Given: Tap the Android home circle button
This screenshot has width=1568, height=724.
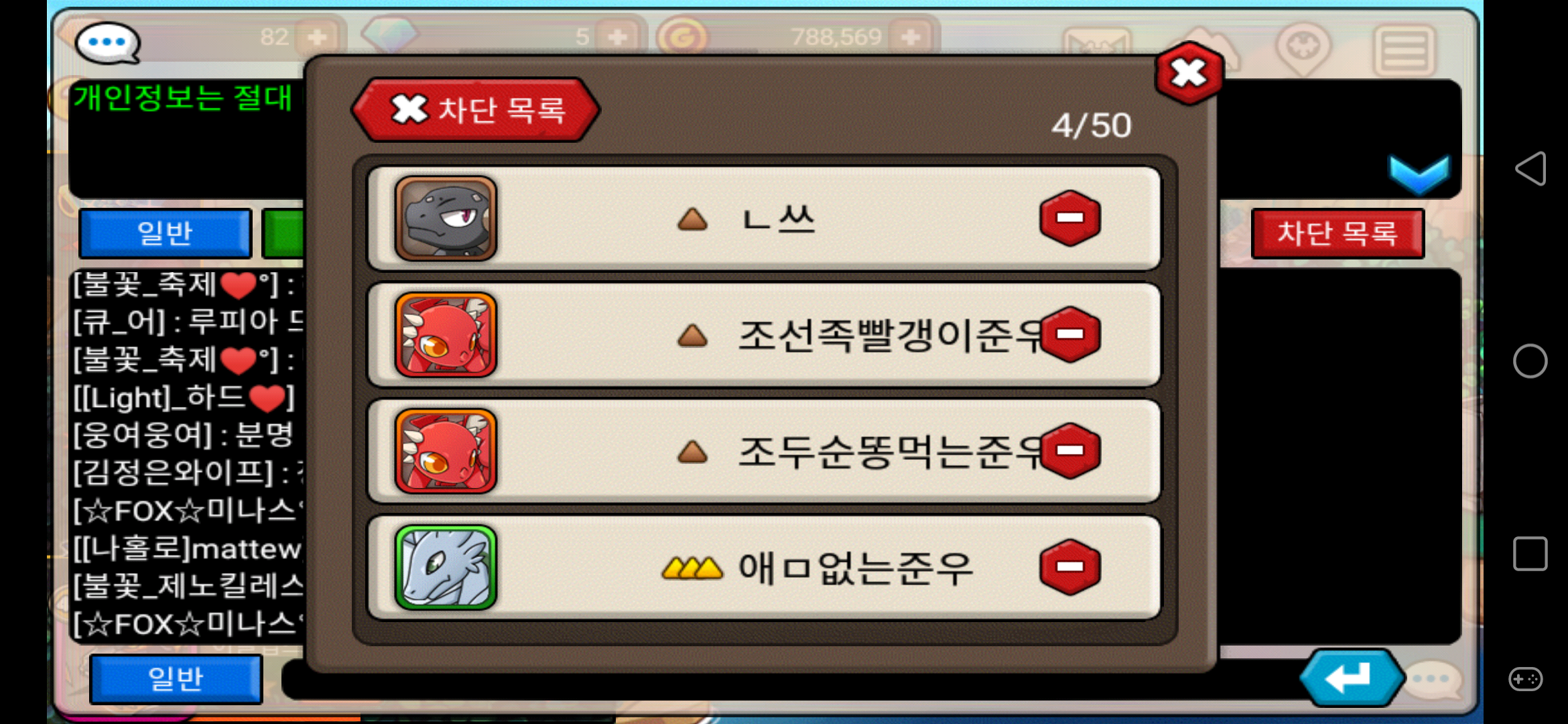Looking at the screenshot, I should click(1530, 361).
